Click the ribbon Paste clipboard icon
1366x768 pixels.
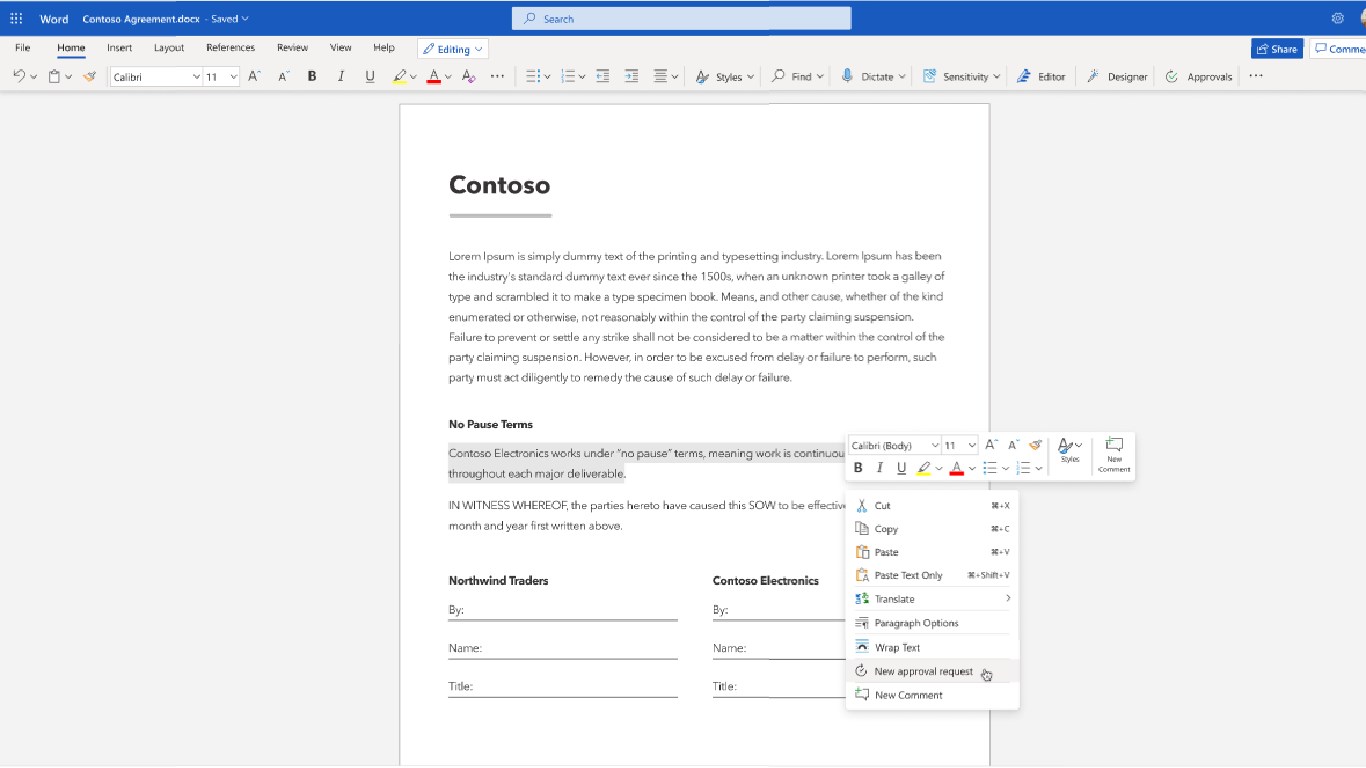(56, 76)
